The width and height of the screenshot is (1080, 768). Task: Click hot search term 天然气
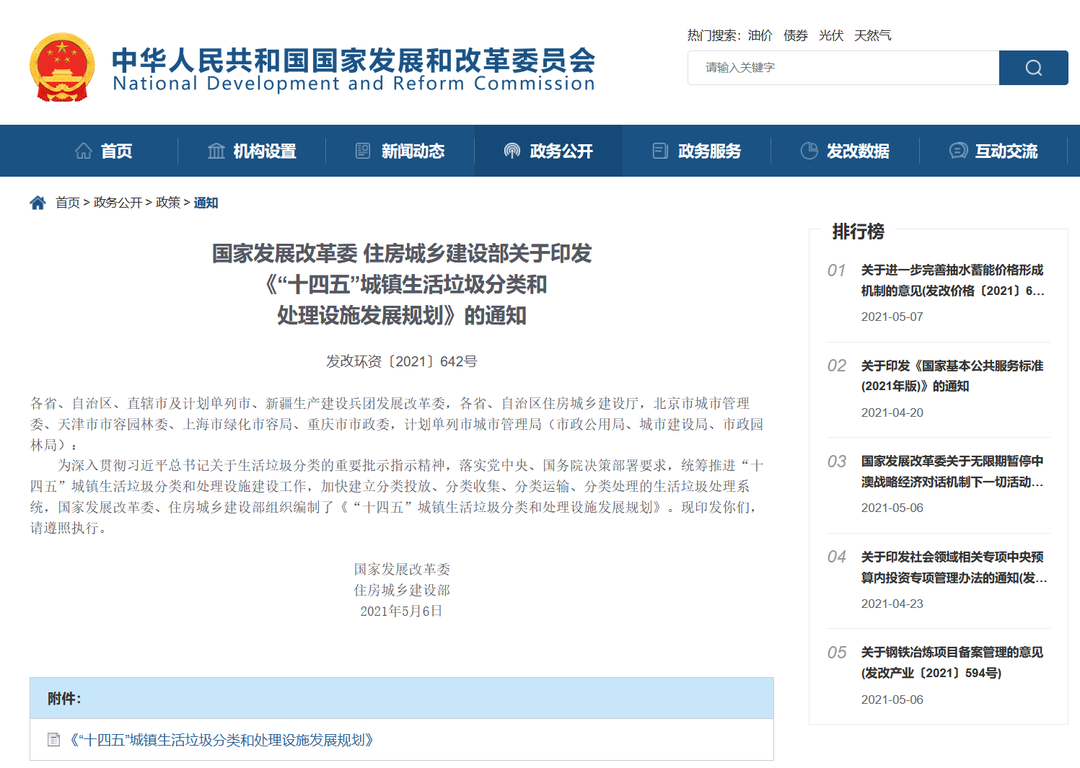tap(872, 35)
